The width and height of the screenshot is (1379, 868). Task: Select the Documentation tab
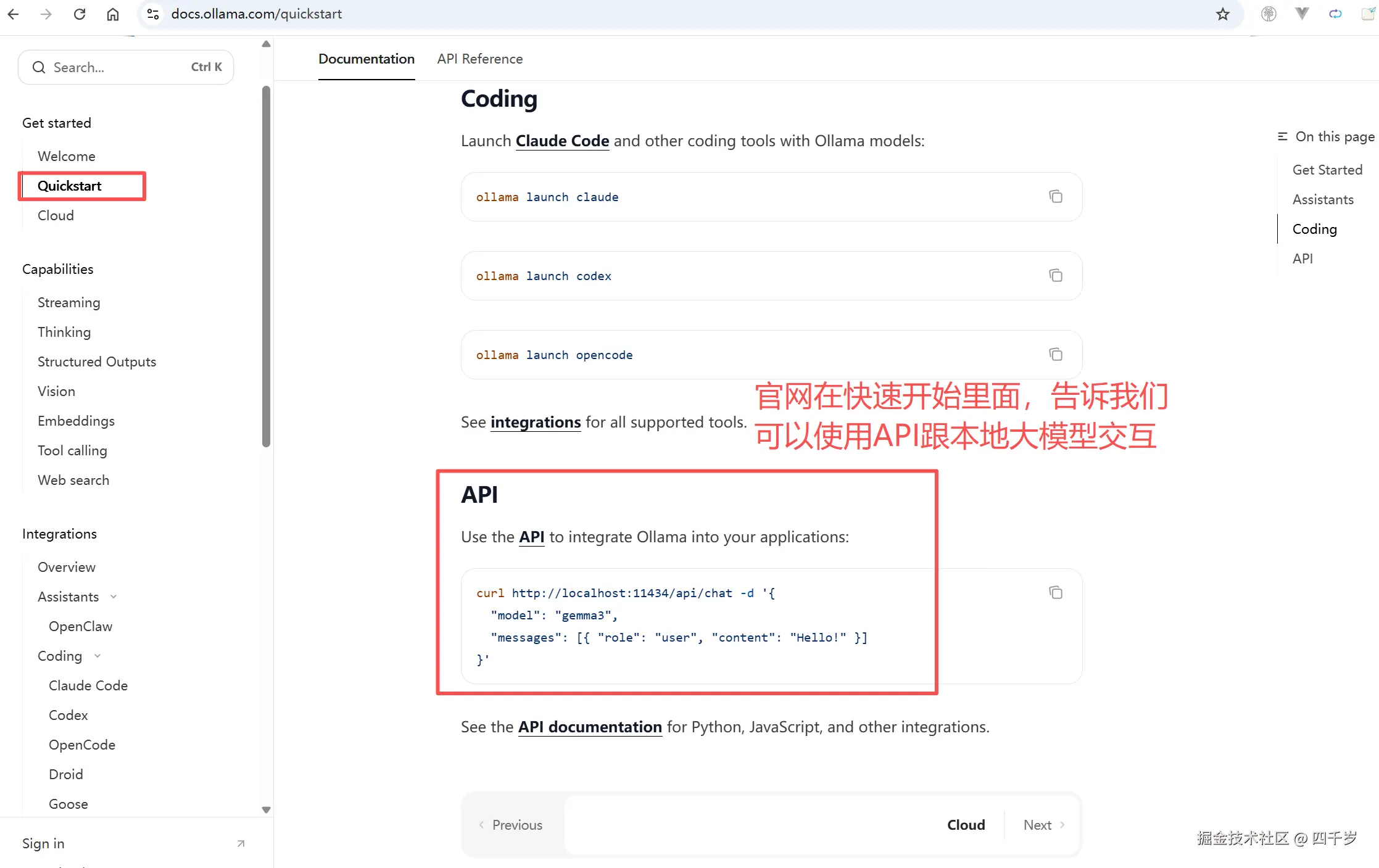pos(366,59)
